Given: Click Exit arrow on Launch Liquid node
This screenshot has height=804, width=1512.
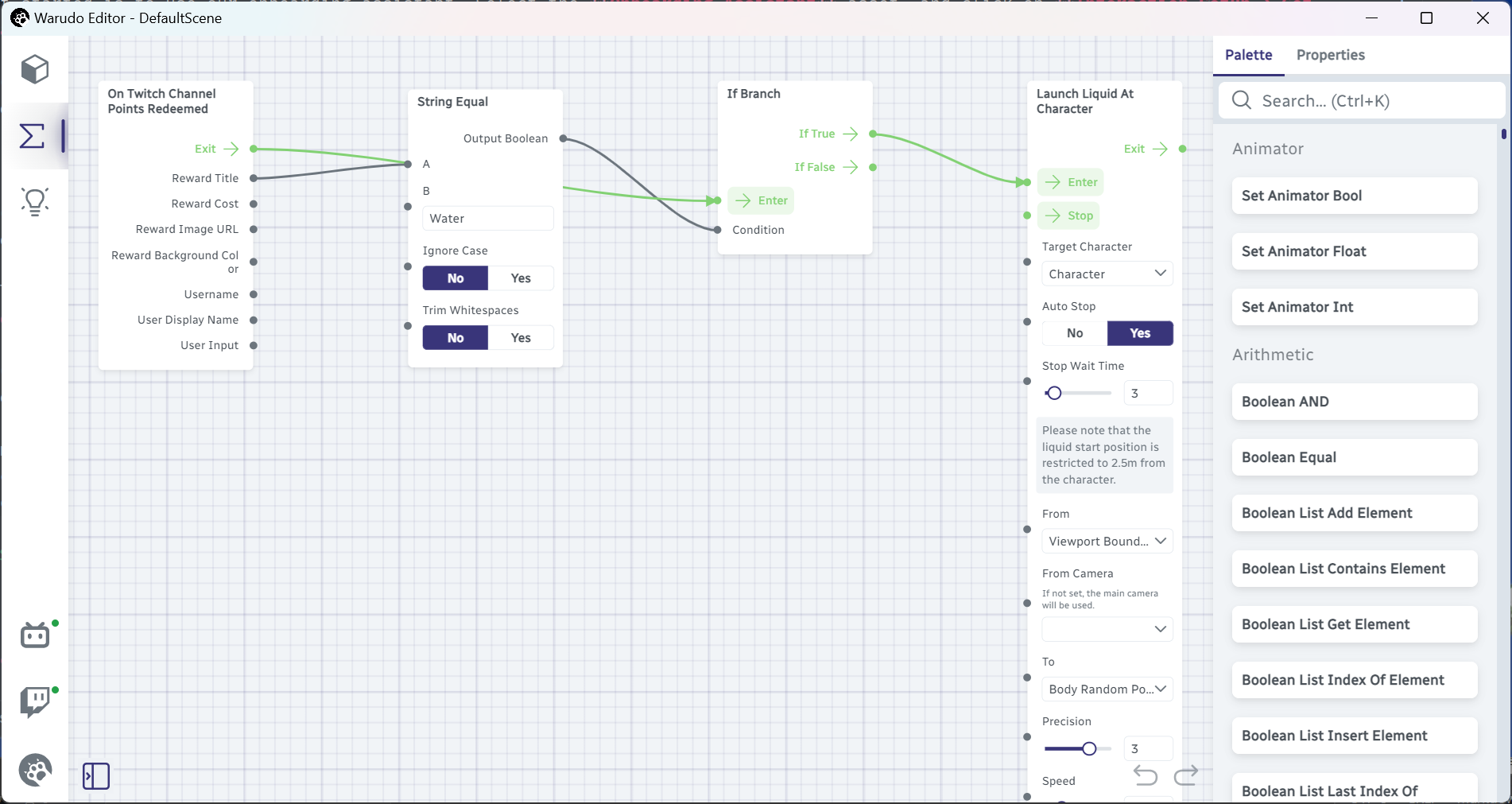Looking at the screenshot, I should click(1161, 149).
